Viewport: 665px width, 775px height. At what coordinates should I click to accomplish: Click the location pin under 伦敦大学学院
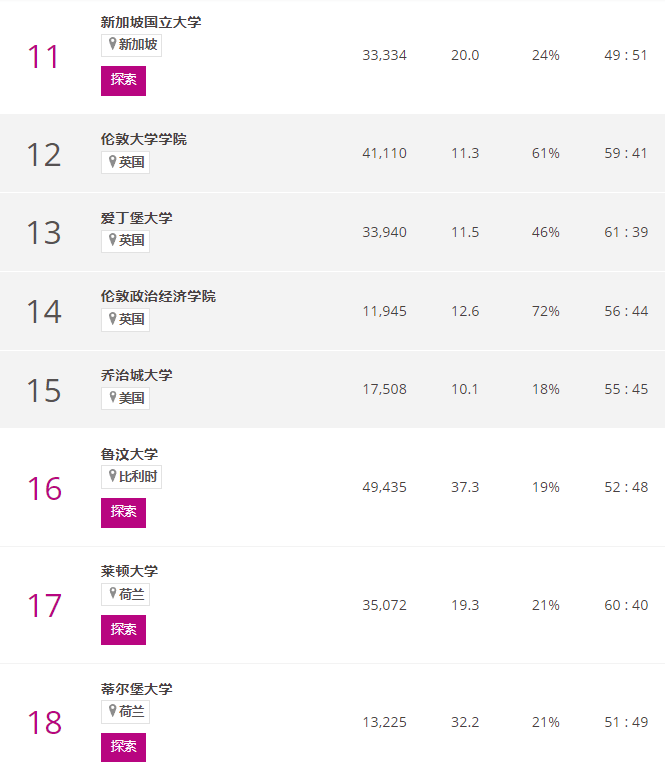click(x=112, y=161)
